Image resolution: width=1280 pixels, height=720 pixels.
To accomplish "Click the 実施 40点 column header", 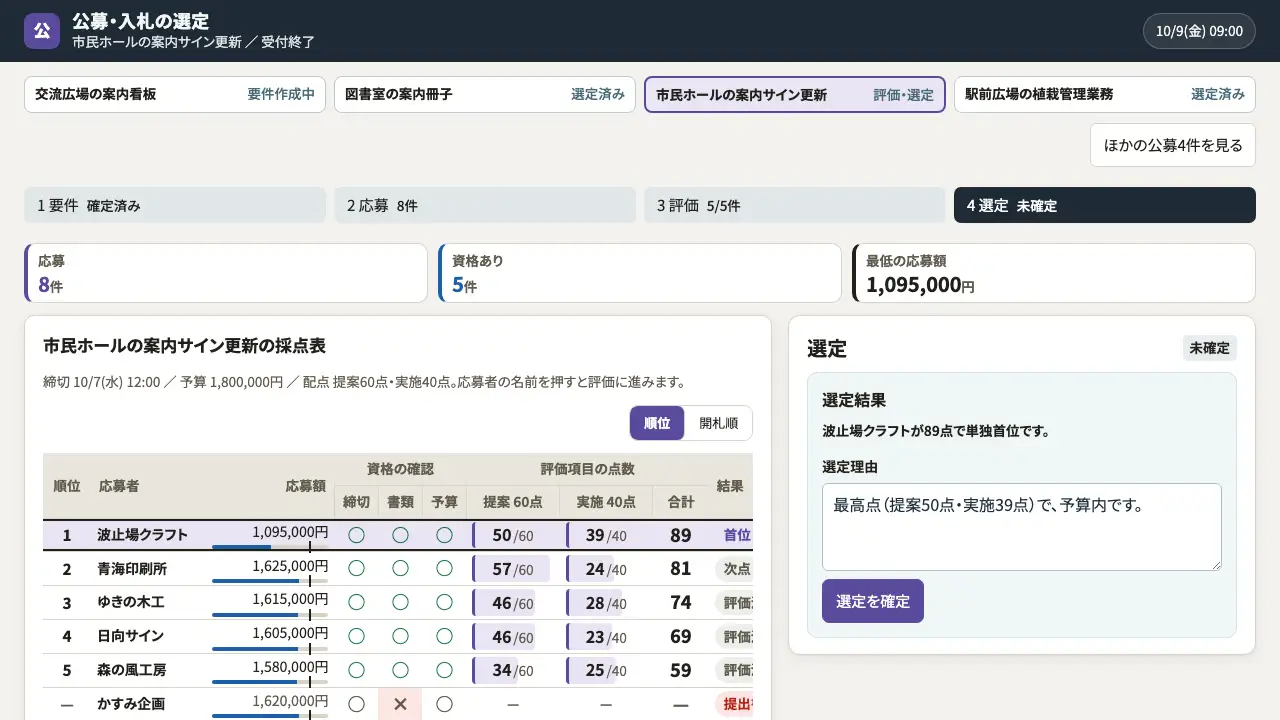I will coord(606,502).
